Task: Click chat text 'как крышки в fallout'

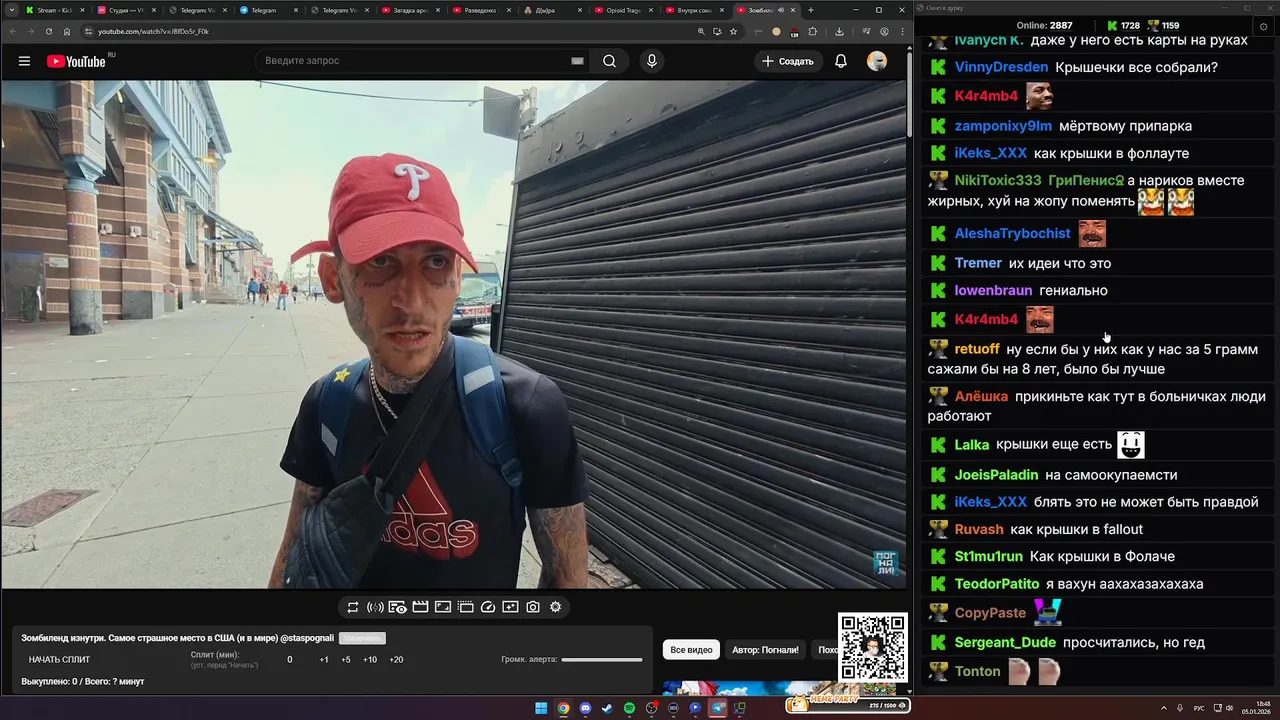Action: (x=1076, y=529)
